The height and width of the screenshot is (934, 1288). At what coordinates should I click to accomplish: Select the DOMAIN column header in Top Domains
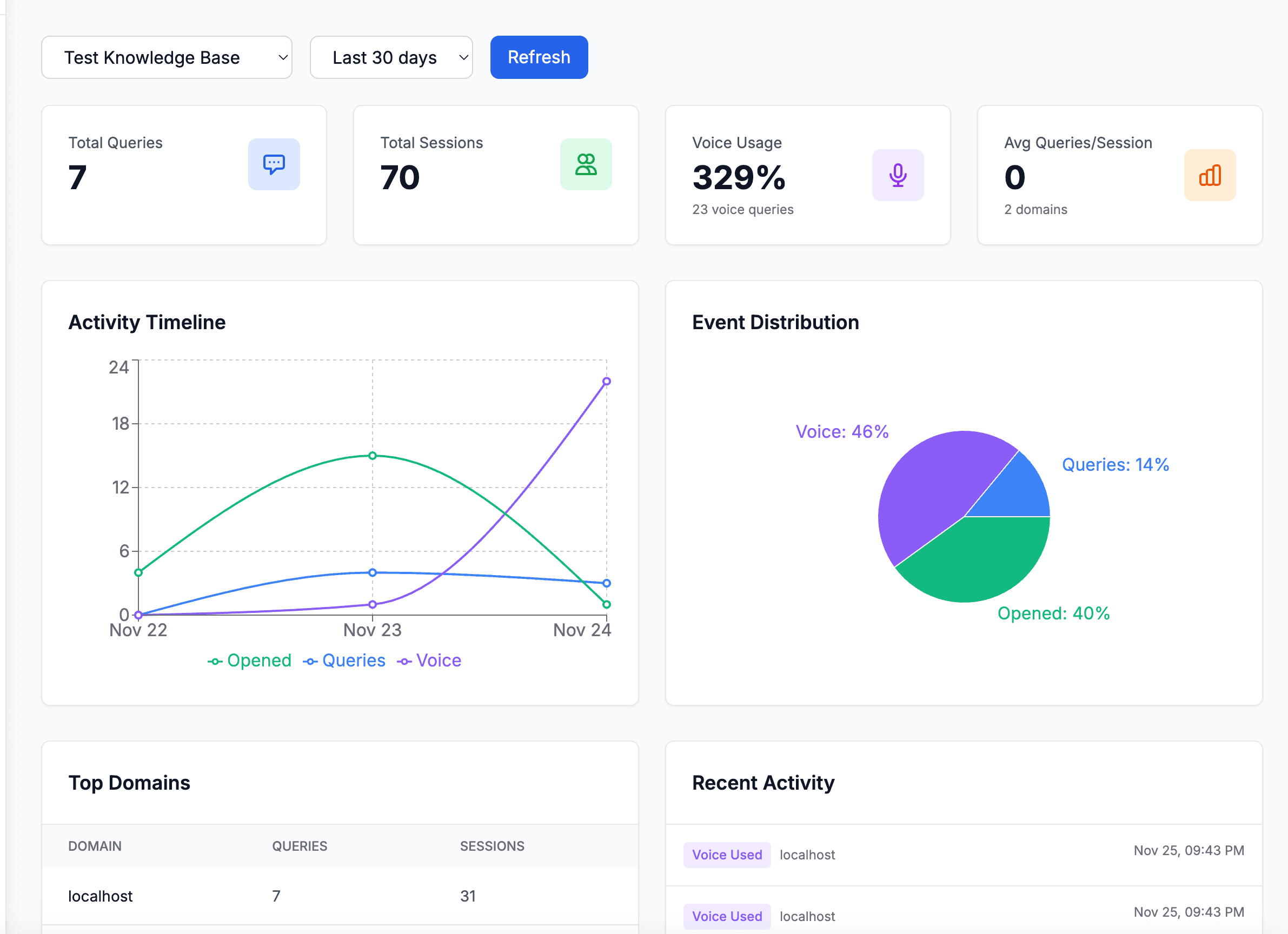point(95,846)
